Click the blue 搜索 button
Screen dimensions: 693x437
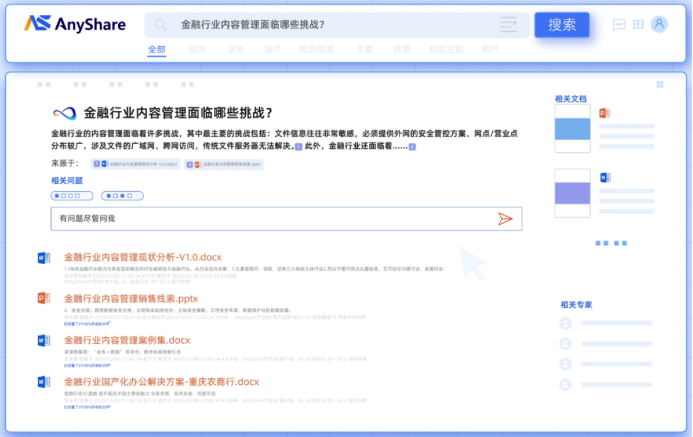coord(562,25)
